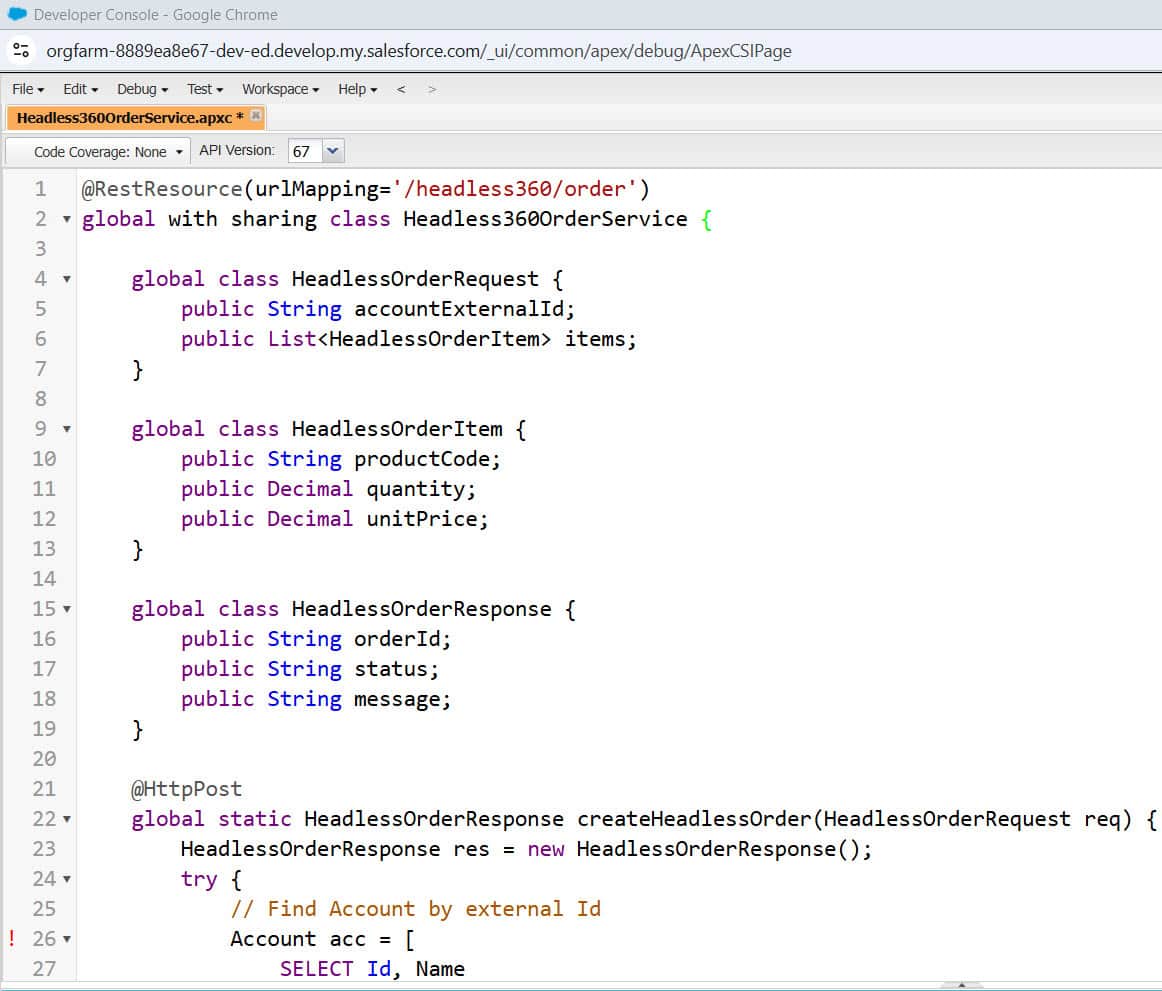Viewport: 1162px width, 991px height.
Task: Collapse the try block at line 24
Action: coord(67,879)
